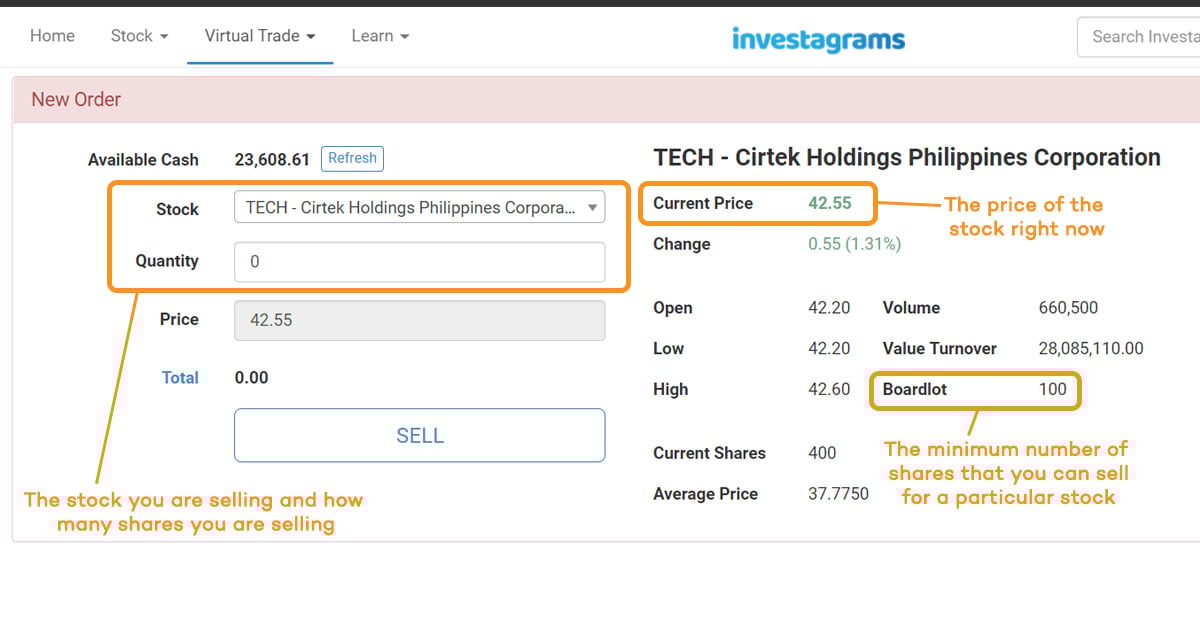Expand the Learn menu
This screenshot has height=630, width=1200.
[x=380, y=36]
